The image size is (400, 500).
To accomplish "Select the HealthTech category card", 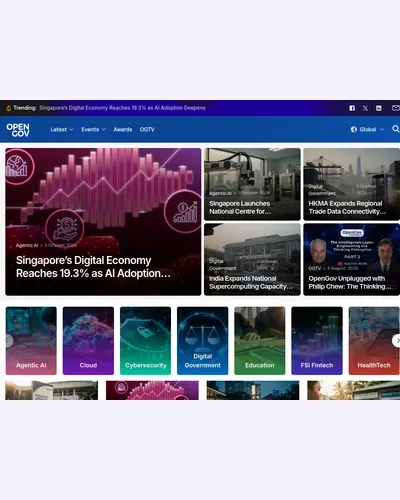I will pos(374,341).
